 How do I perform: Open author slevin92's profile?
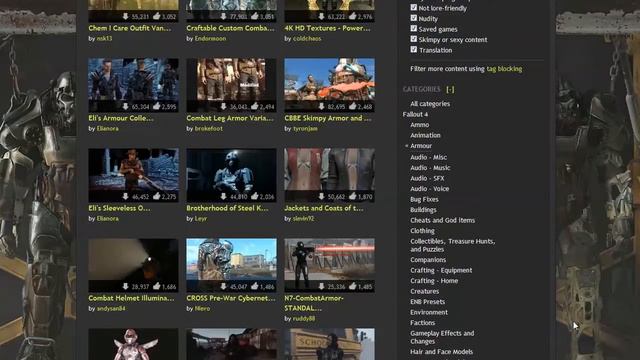(303, 219)
